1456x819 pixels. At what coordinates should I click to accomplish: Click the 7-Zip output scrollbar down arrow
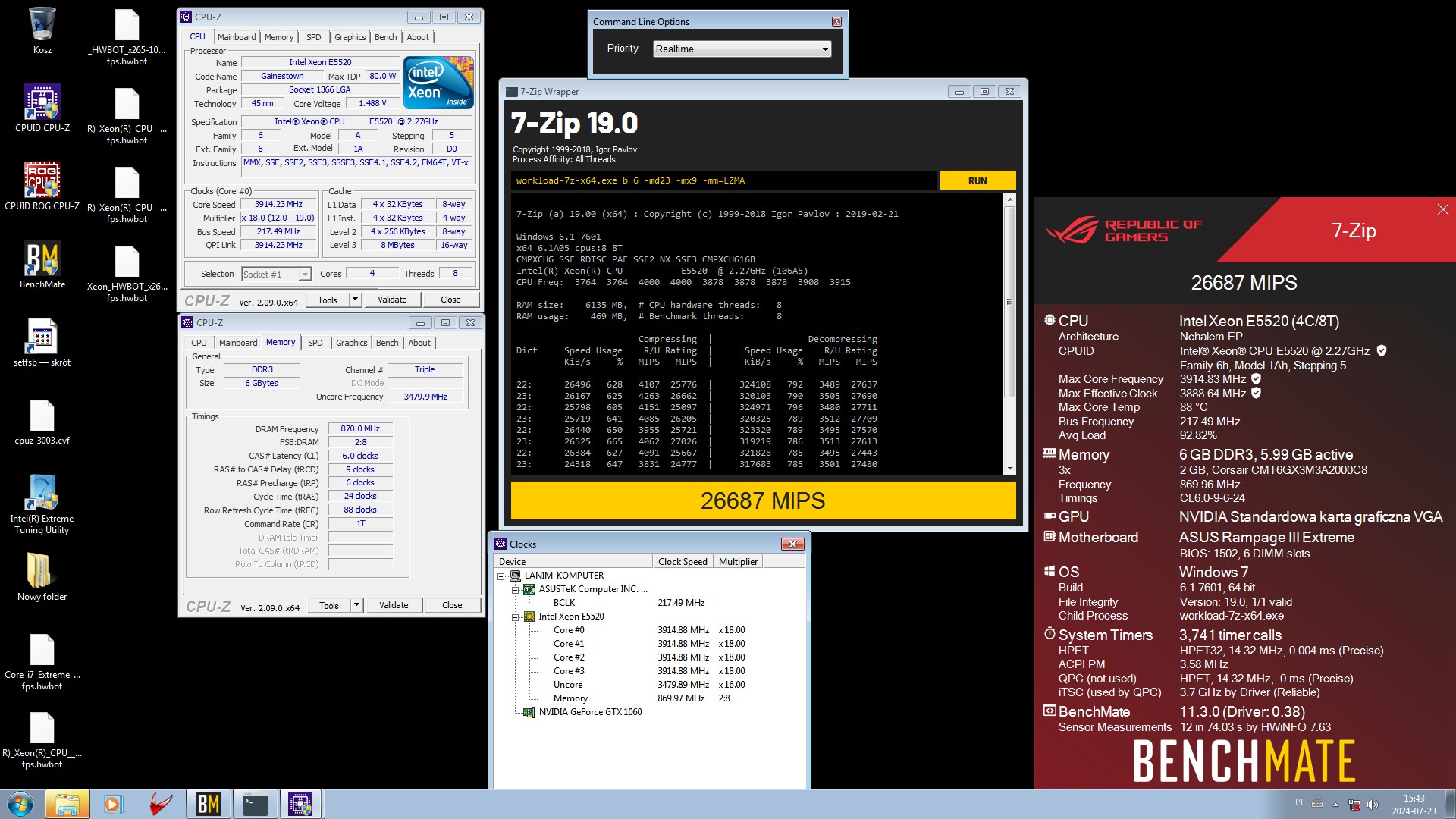(x=1009, y=469)
